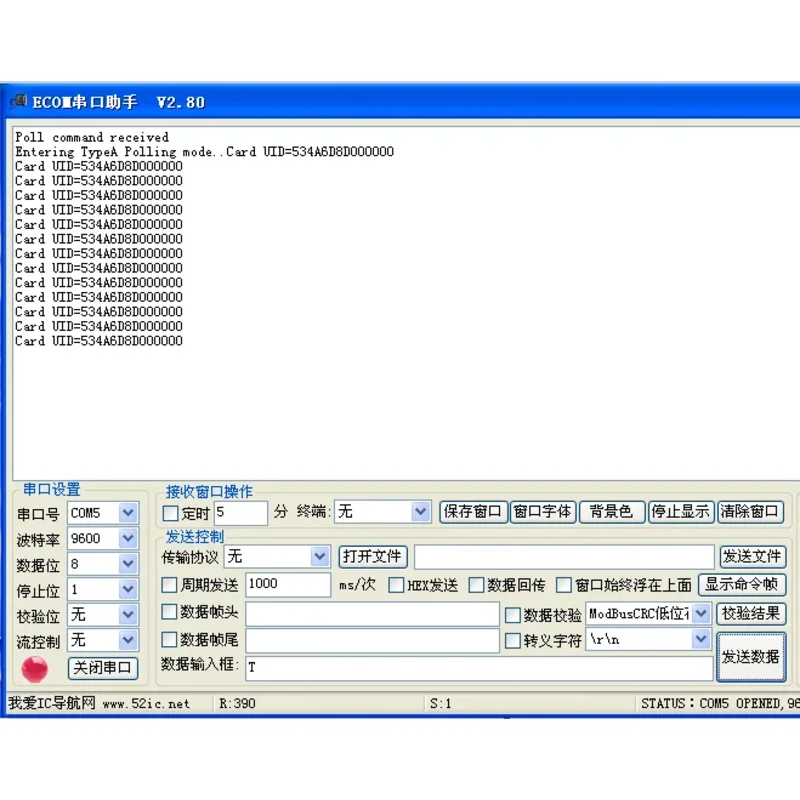Tick the HEX发送 checkbox
Screen dimensions: 800x800
pyautogui.click(x=396, y=585)
